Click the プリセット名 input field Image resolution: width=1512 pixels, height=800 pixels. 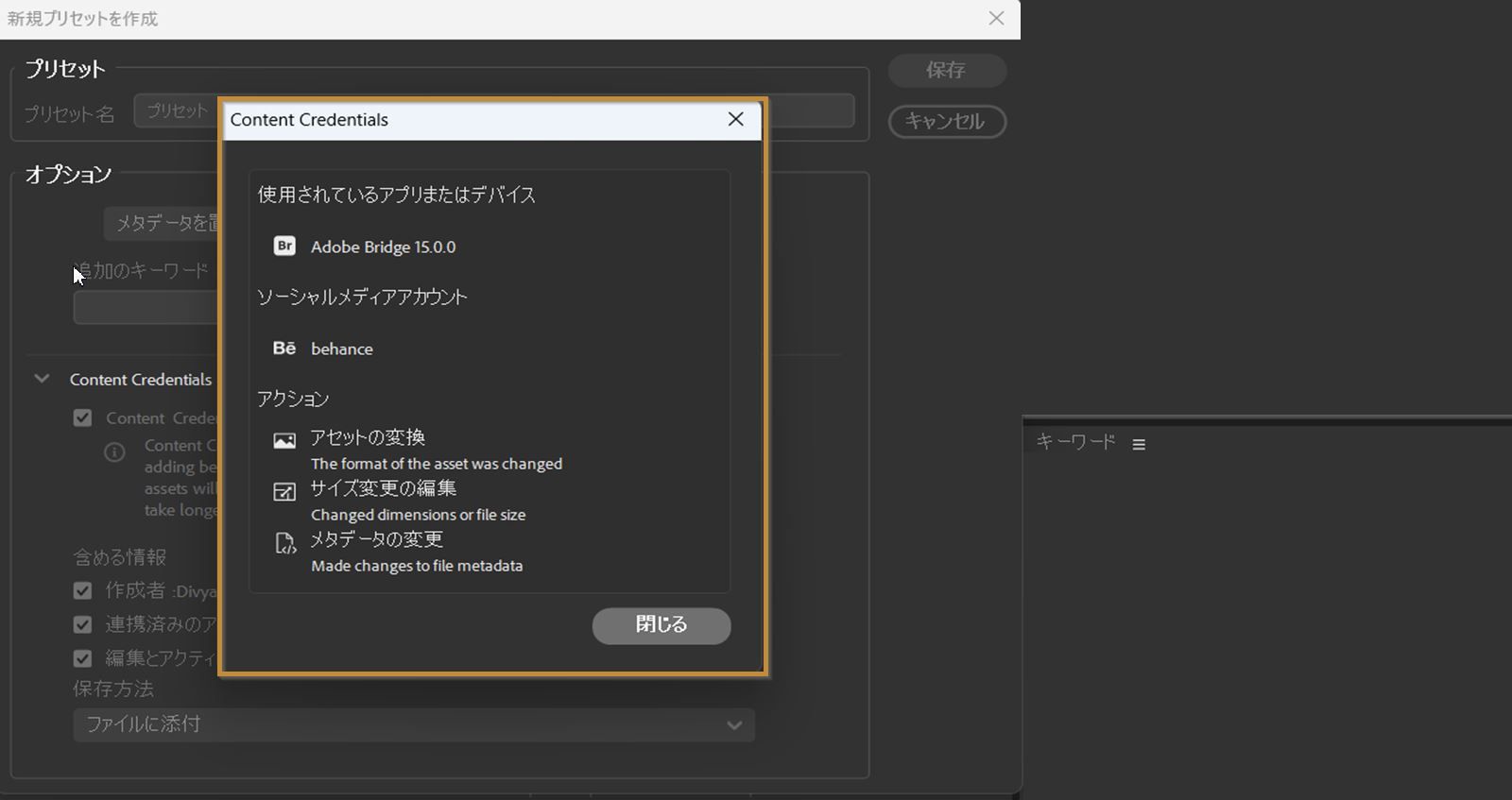[494, 111]
